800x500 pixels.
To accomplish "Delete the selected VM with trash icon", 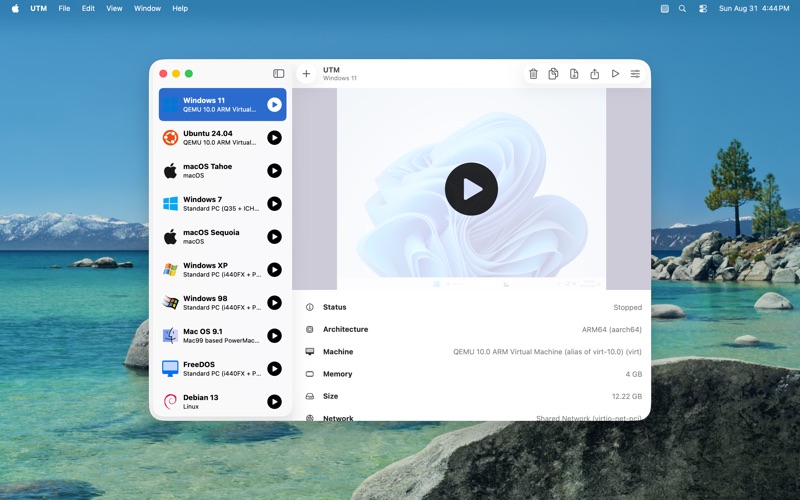I will (533, 74).
